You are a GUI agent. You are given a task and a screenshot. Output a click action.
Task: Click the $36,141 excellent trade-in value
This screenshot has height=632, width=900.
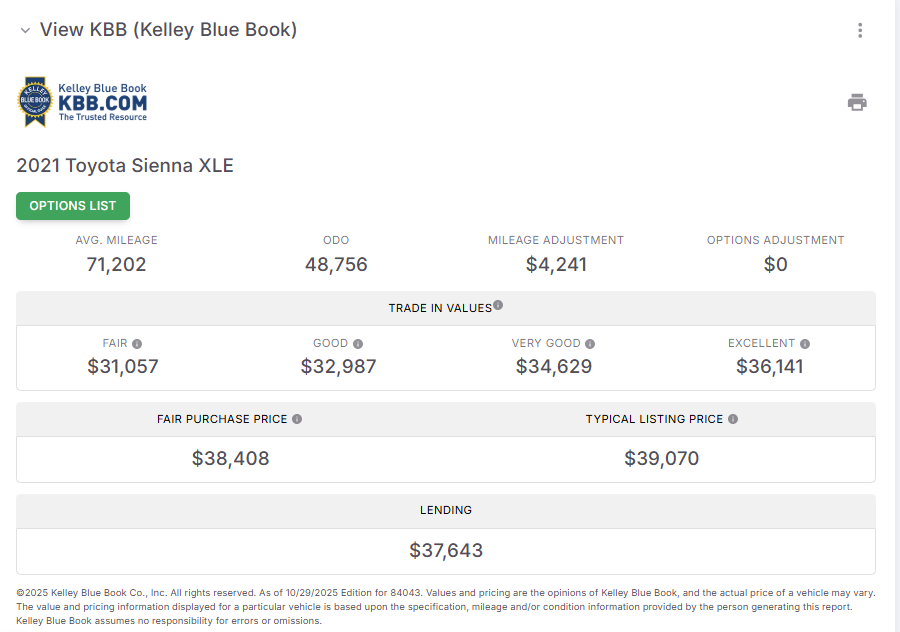click(769, 367)
